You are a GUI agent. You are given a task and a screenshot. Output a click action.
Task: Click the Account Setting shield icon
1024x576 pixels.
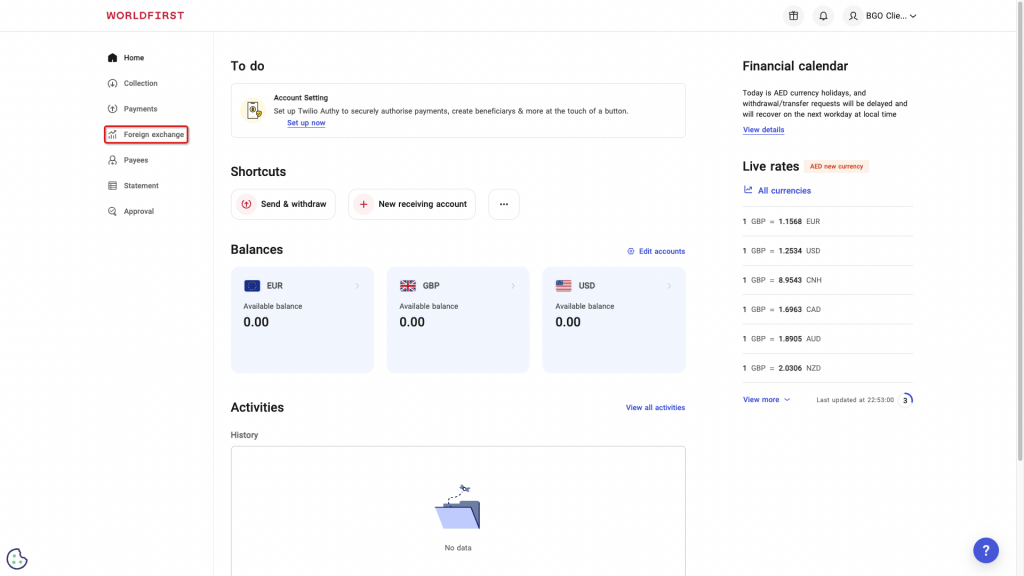pos(254,110)
